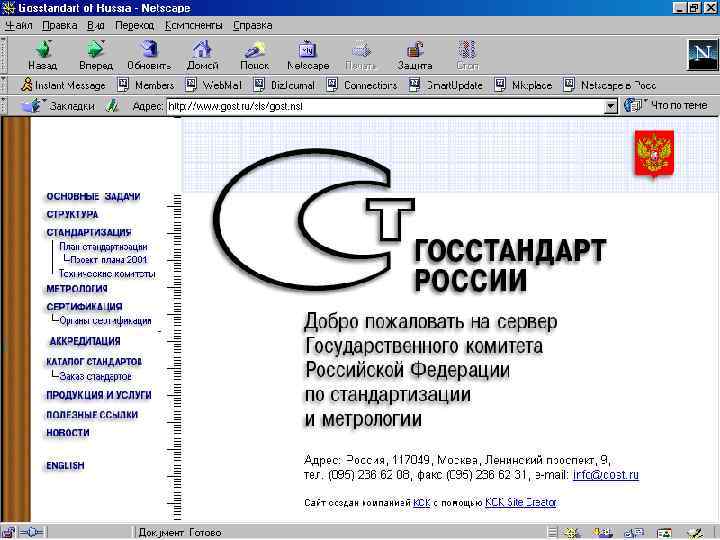Open Что по теме related sites

[666, 106]
